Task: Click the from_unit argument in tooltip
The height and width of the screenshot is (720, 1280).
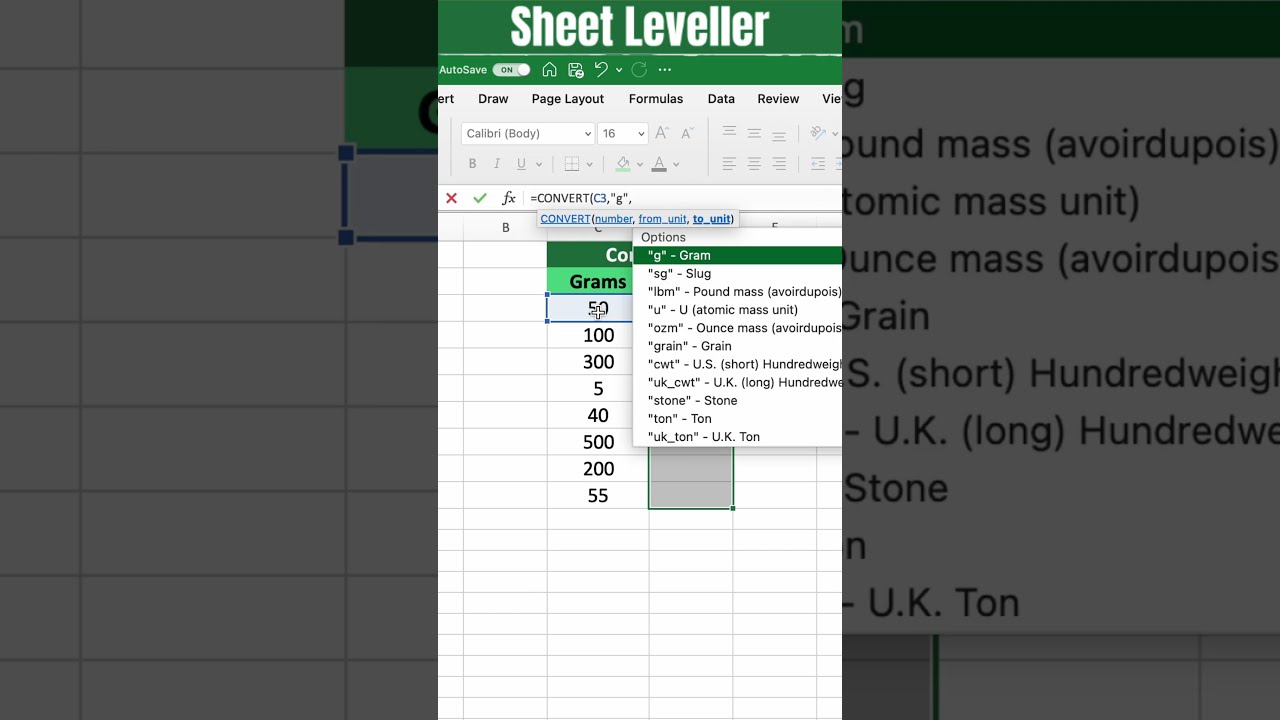Action: [x=662, y=219]
